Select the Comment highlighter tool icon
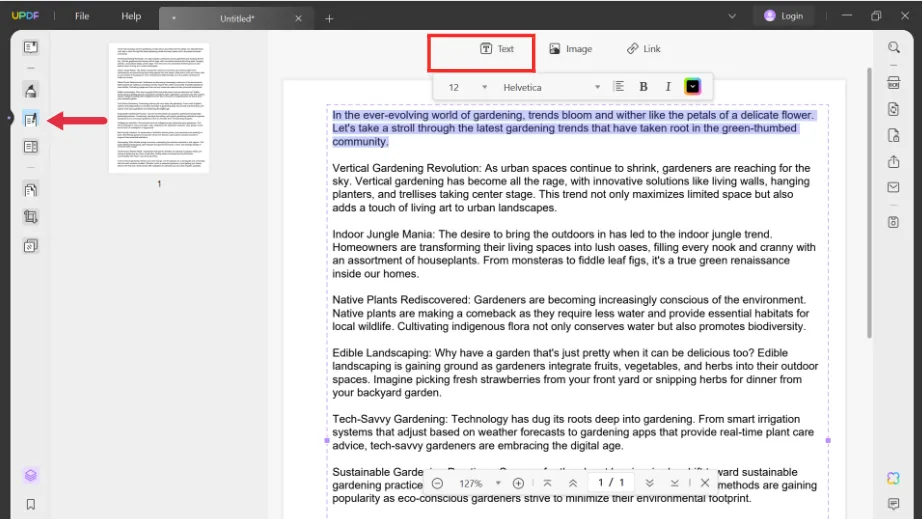Image resolution: width=922 pixels, height=519 pixels. [31, 91]
